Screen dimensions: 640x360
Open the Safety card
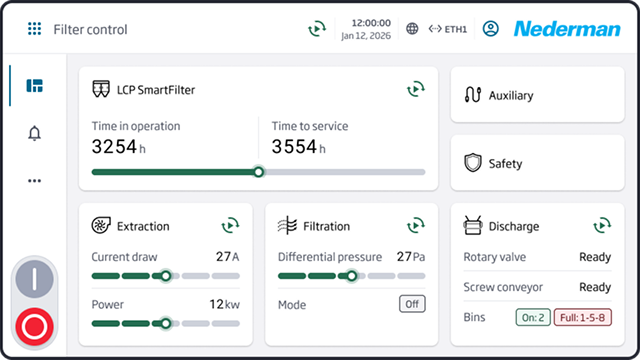pyautogui.click(x=538, y=163)
